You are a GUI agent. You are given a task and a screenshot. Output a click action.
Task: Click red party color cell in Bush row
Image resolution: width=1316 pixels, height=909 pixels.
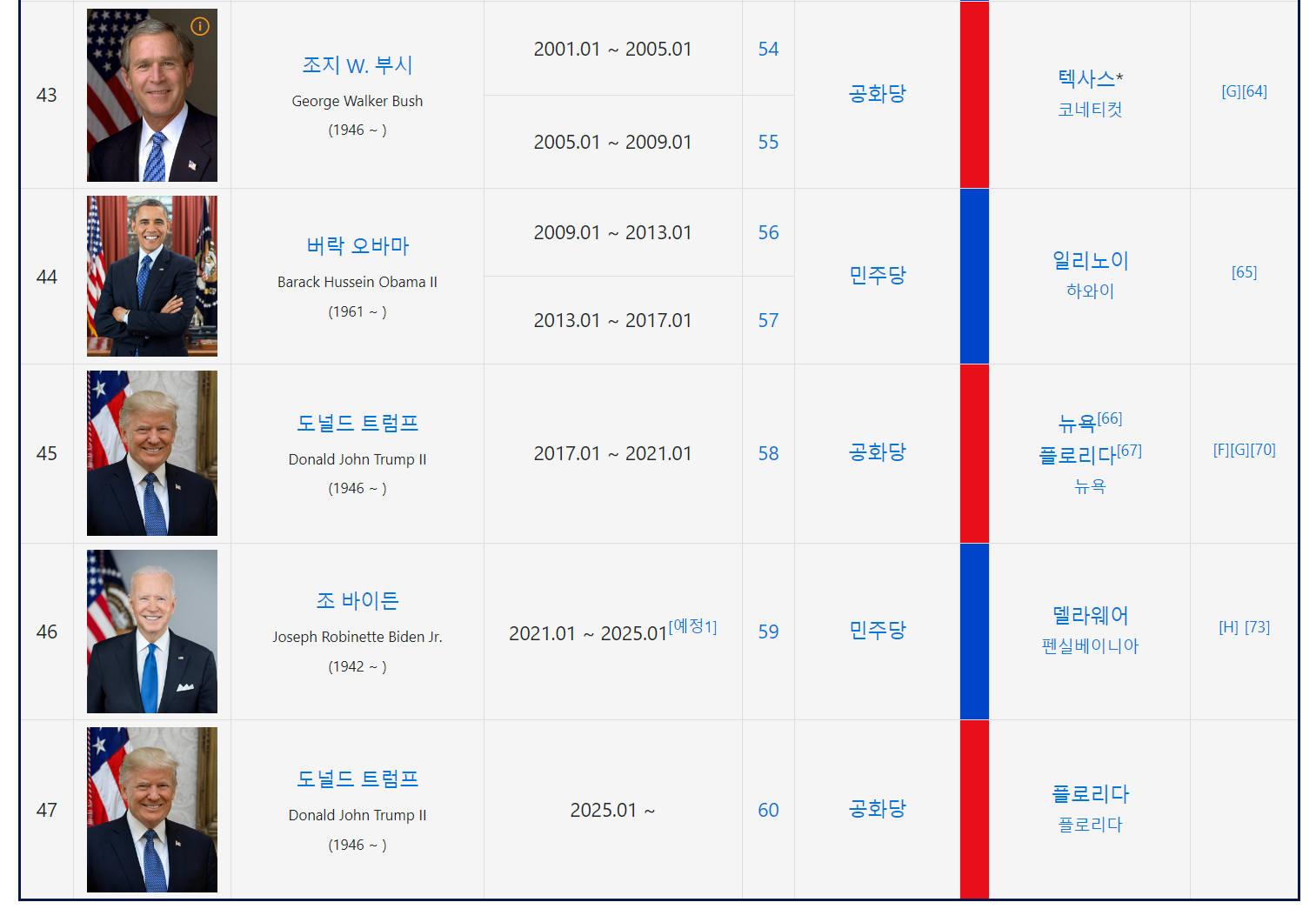(x=974, y=95)
